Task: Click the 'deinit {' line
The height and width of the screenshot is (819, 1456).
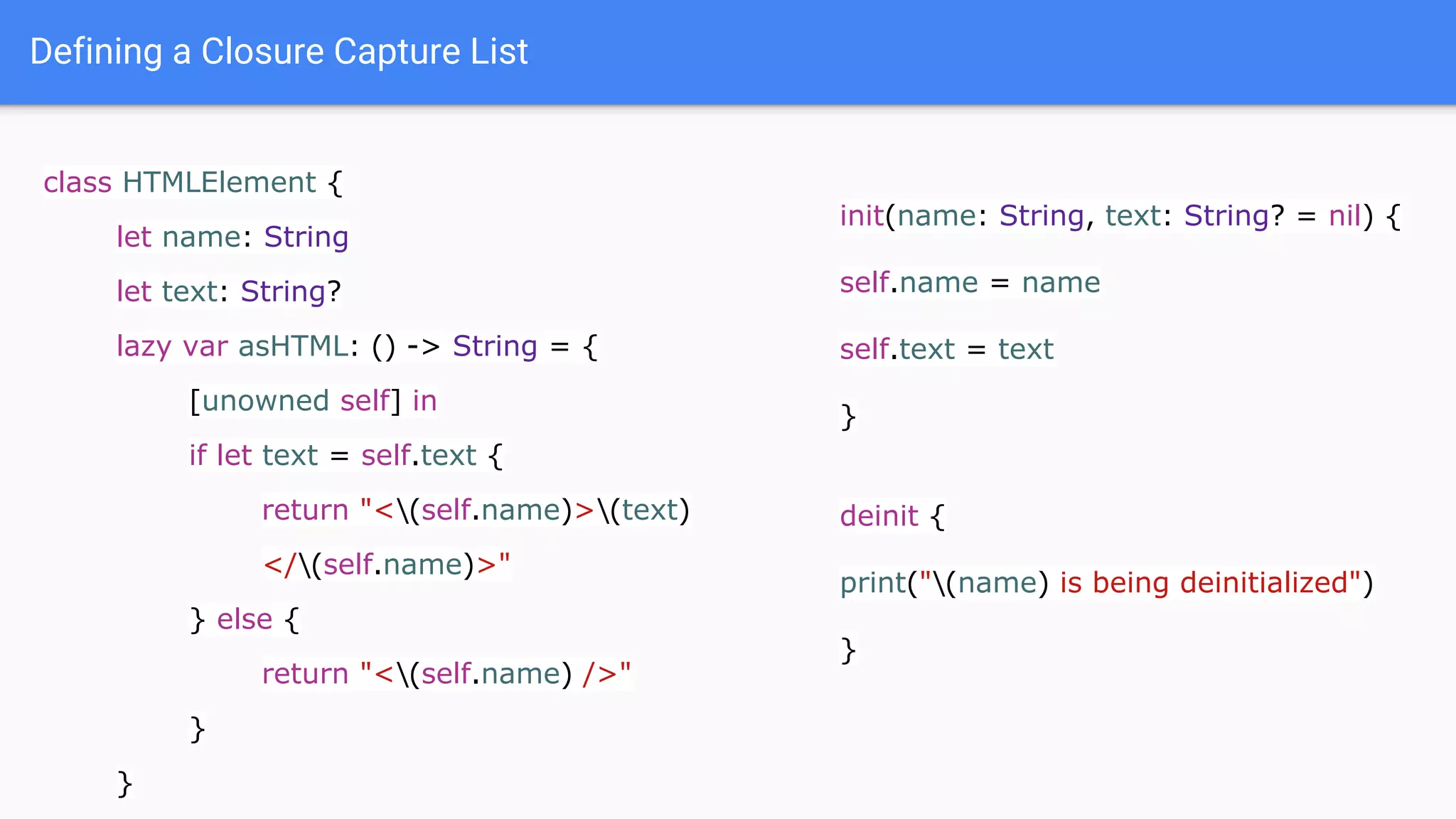Action: (892, 516)
